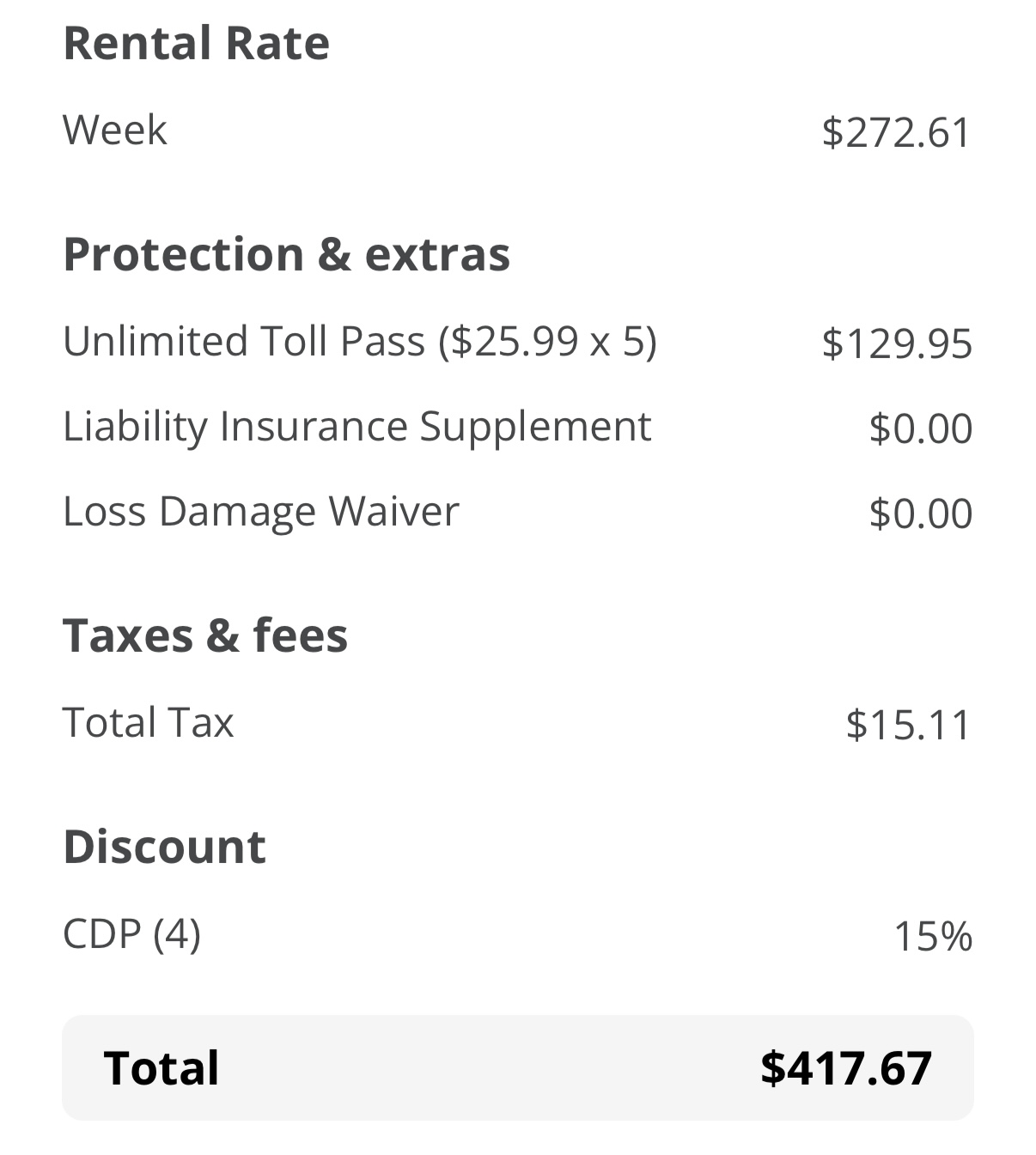Click the 15% discount value

coord(932,936)
